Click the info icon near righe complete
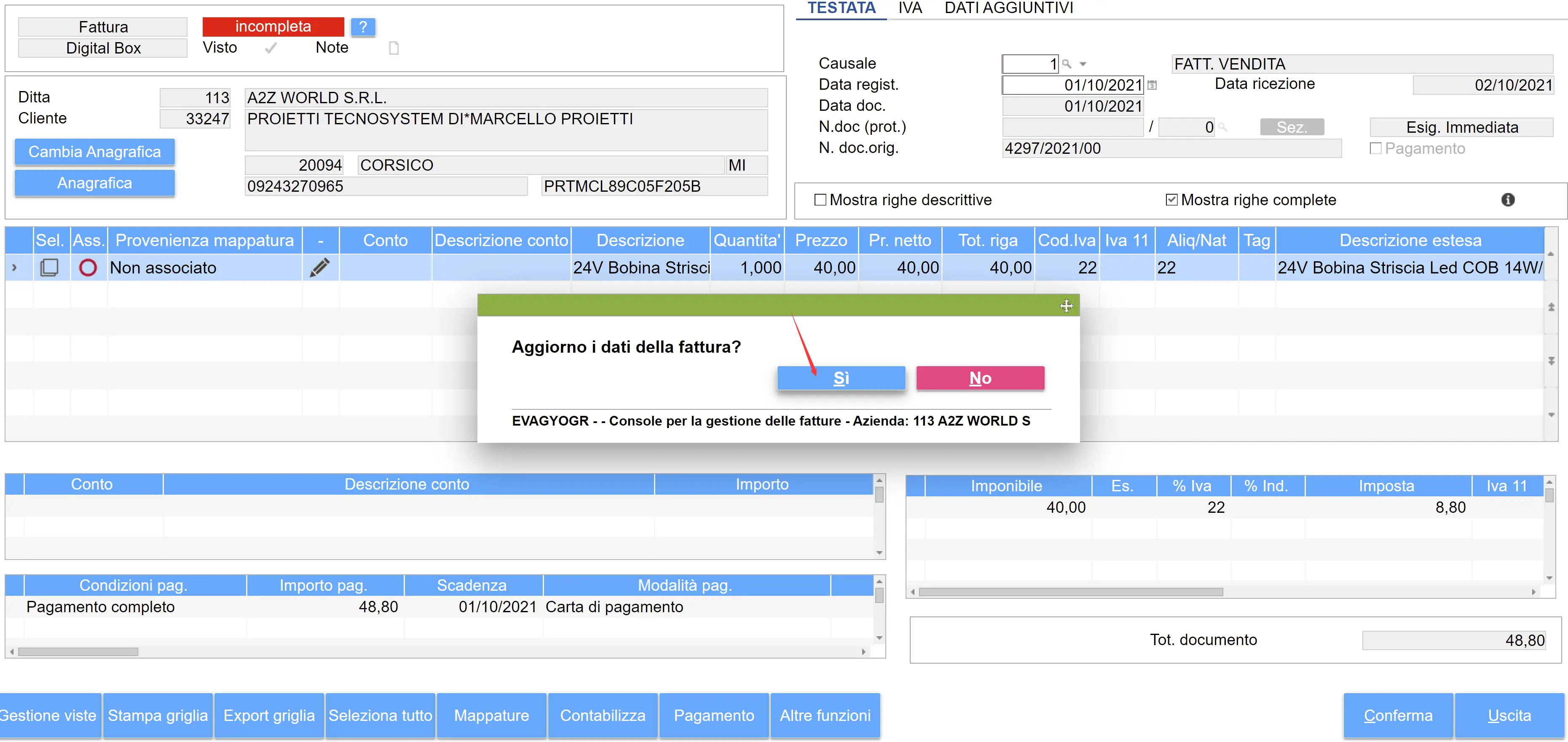 (1507, 200)
